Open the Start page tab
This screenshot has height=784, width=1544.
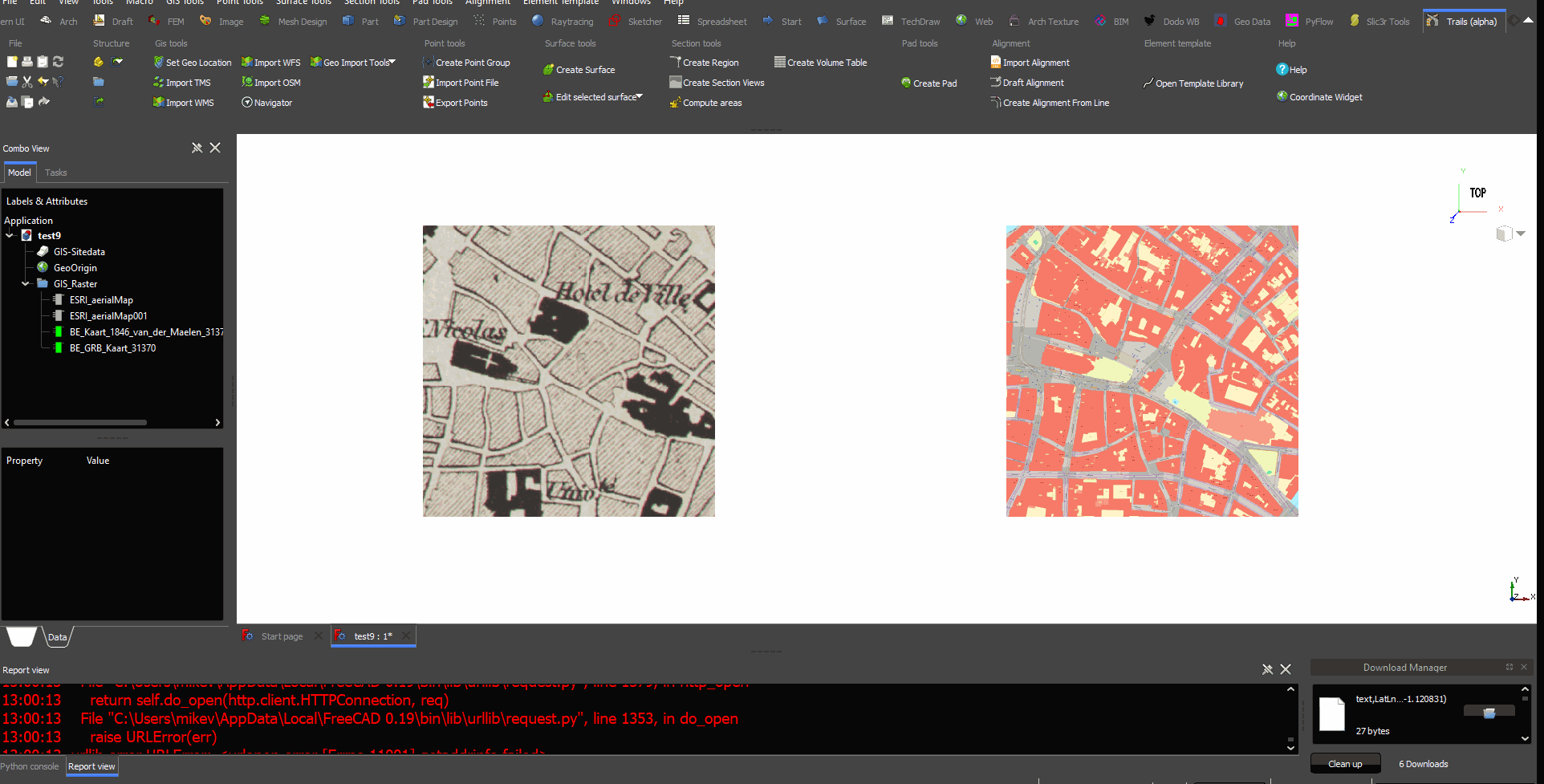282,636
